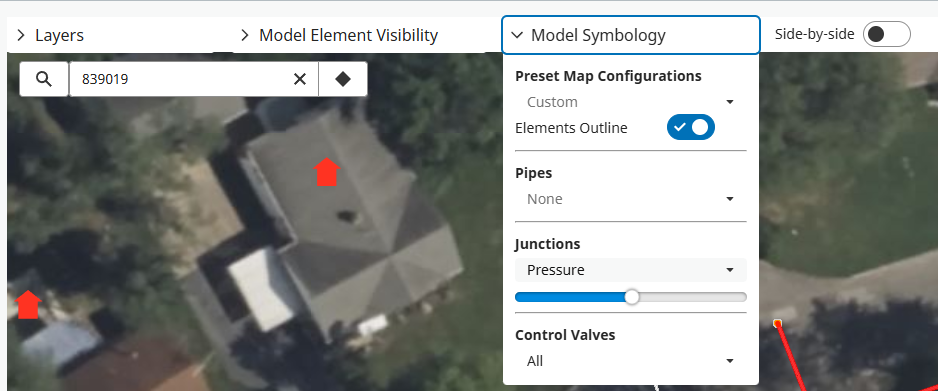Click the orange junction node on map
This screenshot has width=938, height=391.
pyautogui.click(x=777, y=323)
